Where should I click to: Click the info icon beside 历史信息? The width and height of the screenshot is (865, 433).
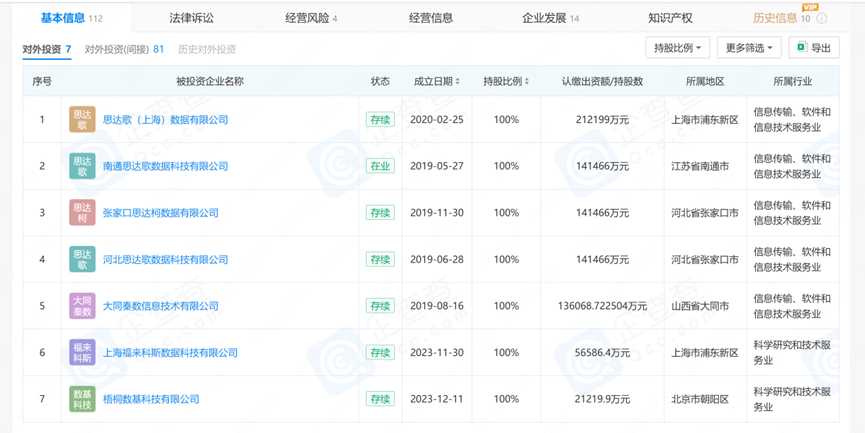[x=821, y=19]
